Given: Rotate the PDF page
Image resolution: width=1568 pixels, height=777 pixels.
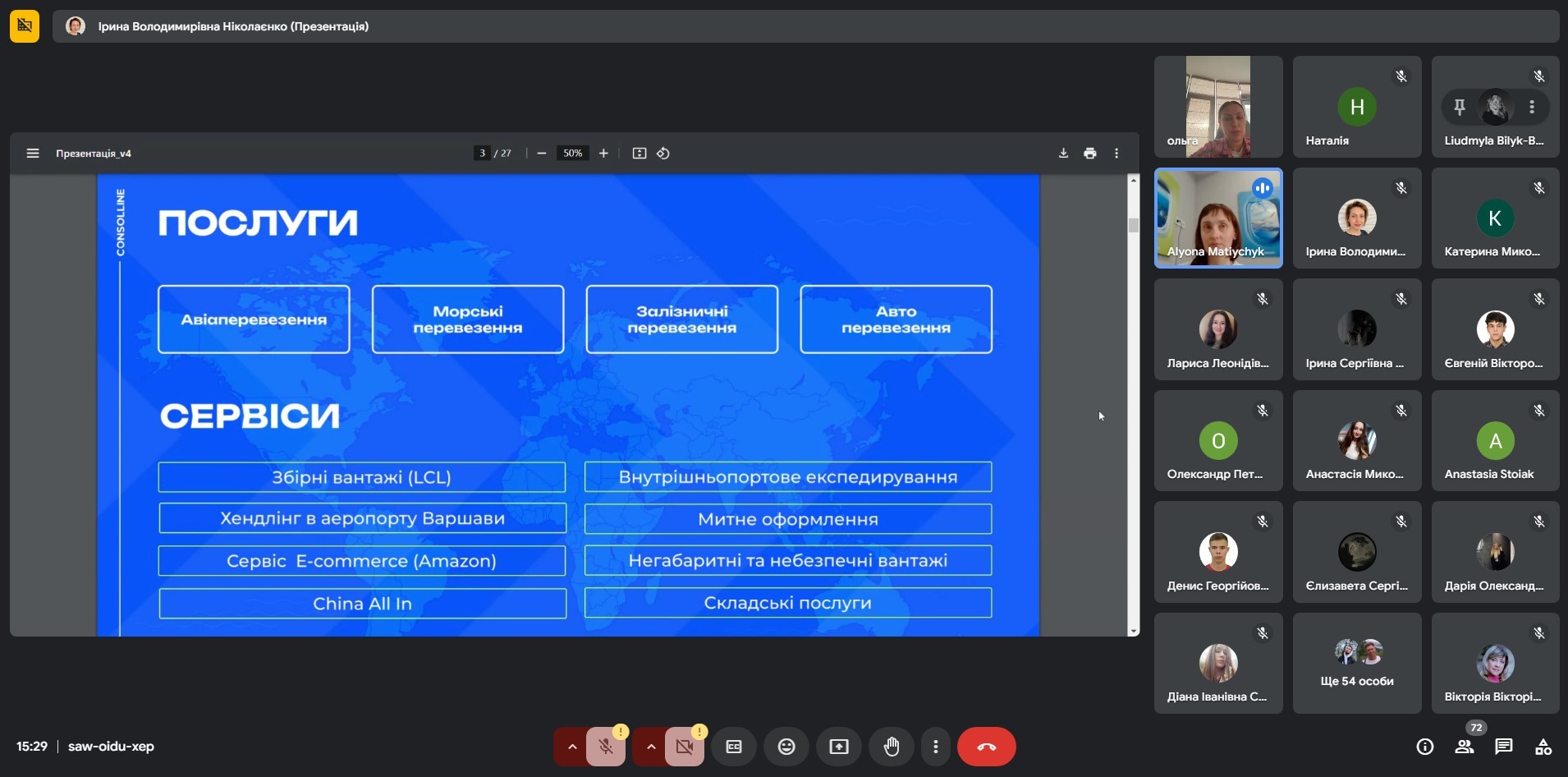Looking at the screenshot, I should pos(663,154).
